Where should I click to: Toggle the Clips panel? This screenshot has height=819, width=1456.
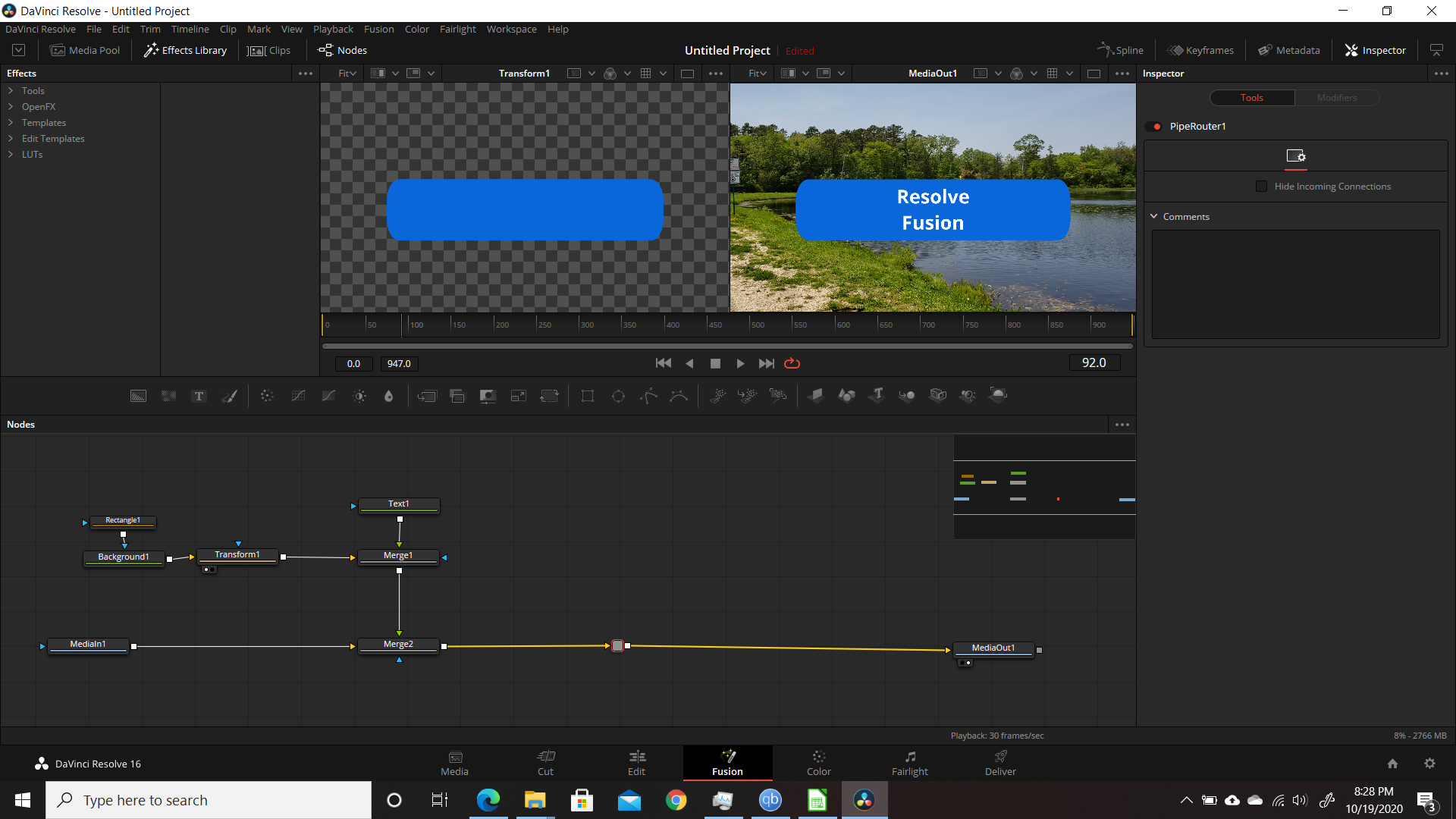pos(269,50)
